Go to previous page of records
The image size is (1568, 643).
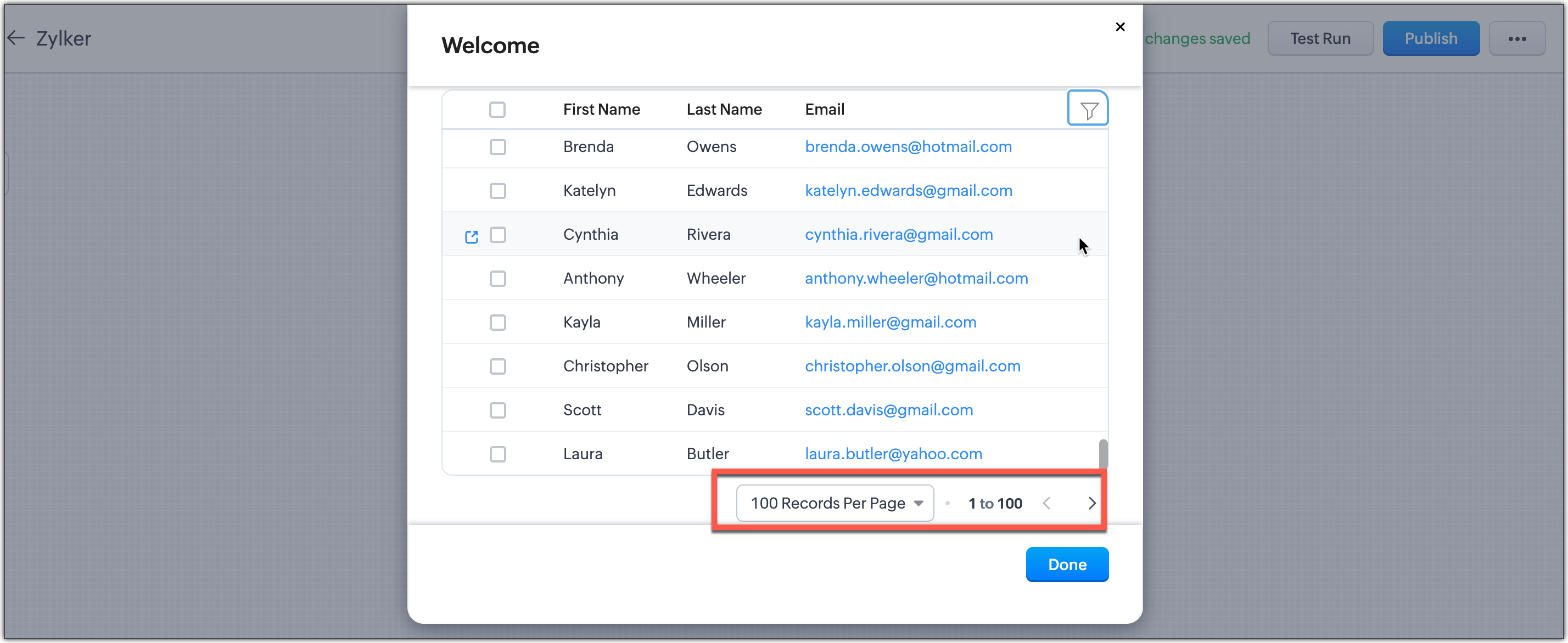point(1046,503)
